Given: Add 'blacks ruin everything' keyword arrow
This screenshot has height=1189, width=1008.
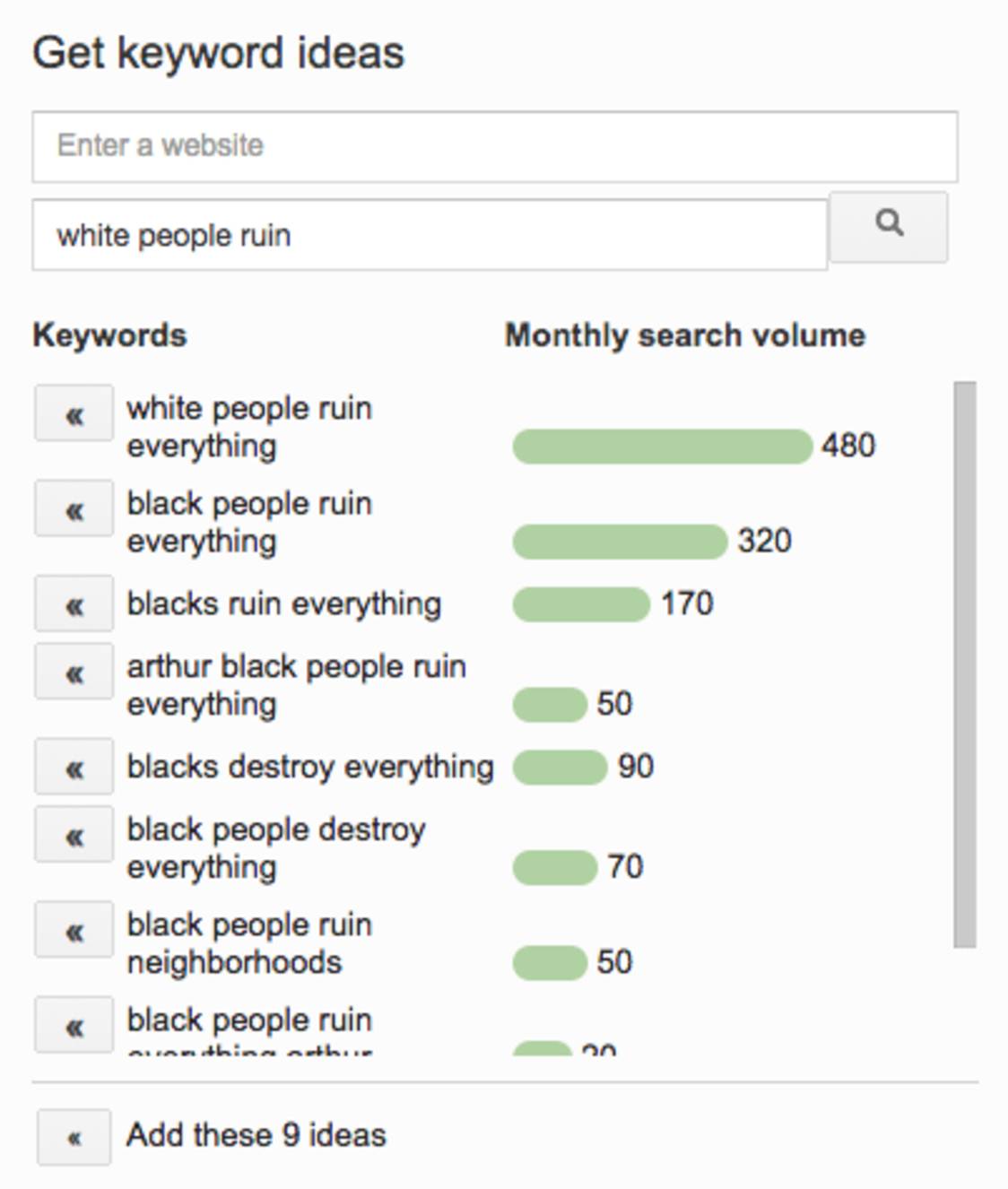Looking at the screenshot, I should coord(74,603).
